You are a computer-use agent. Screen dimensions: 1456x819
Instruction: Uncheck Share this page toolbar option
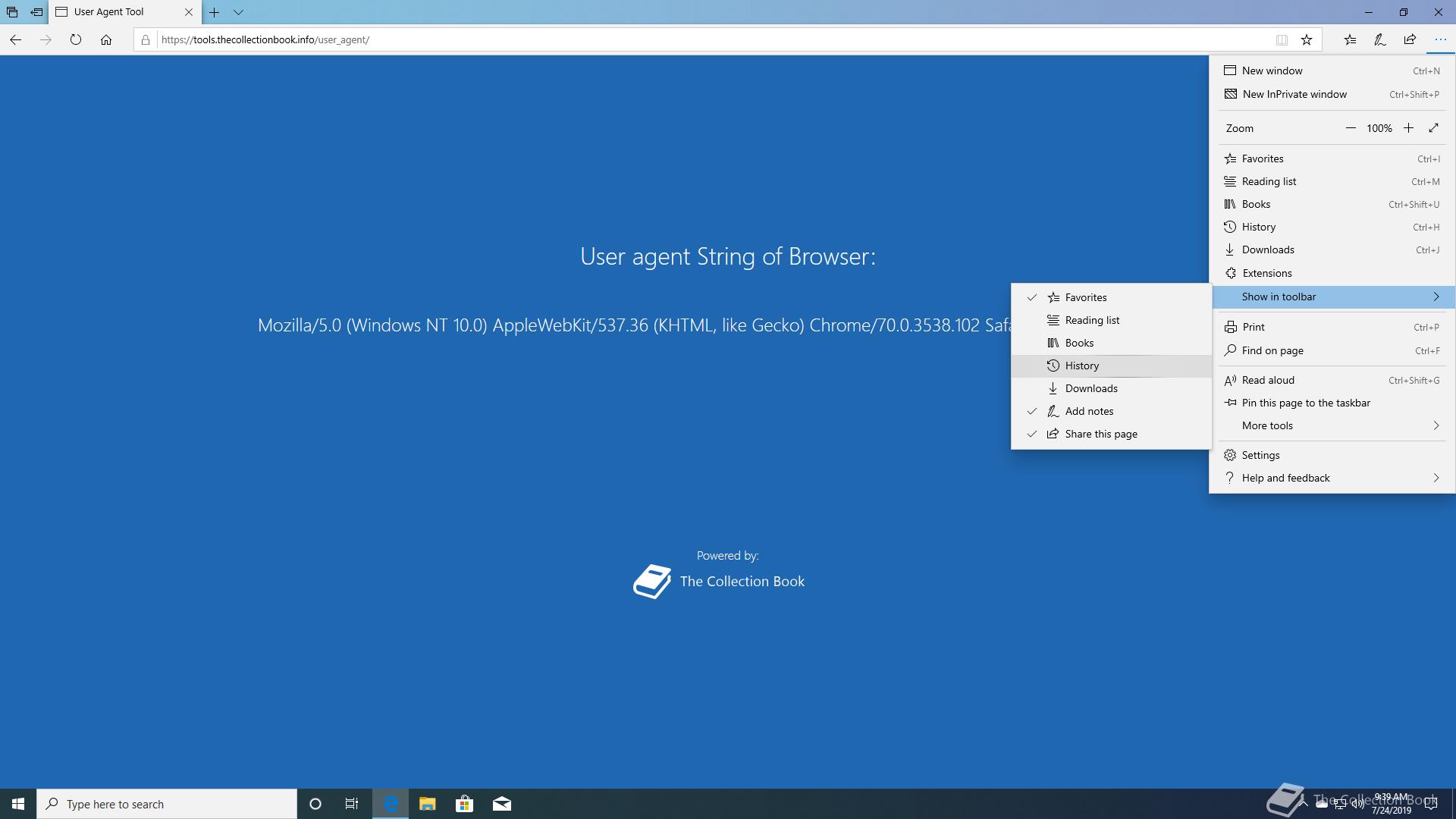click(1100, 434)
